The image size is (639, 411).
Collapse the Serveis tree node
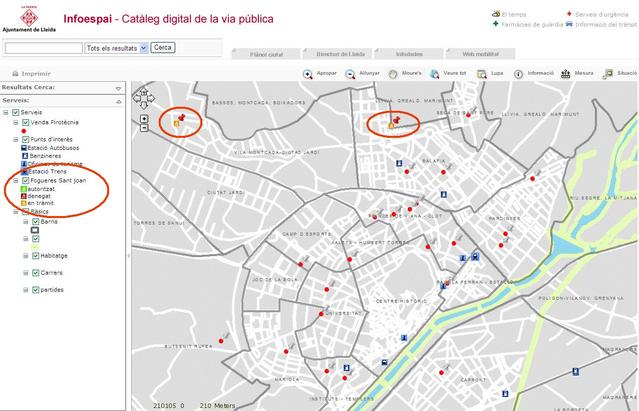click(x=6, y=112)
